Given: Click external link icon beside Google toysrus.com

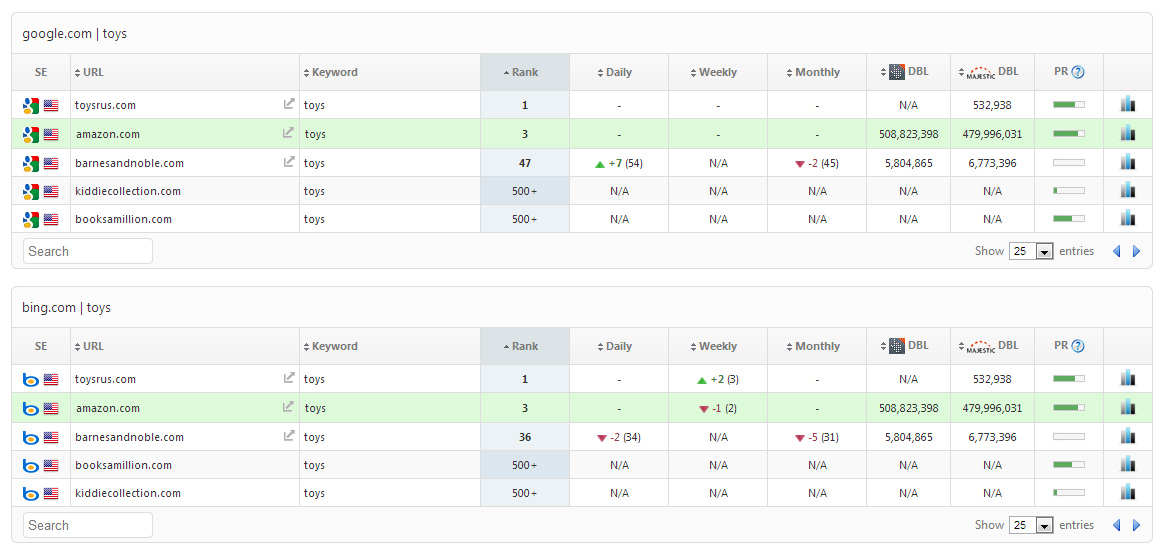Looking at the screenshot, I should click(289, 104).
